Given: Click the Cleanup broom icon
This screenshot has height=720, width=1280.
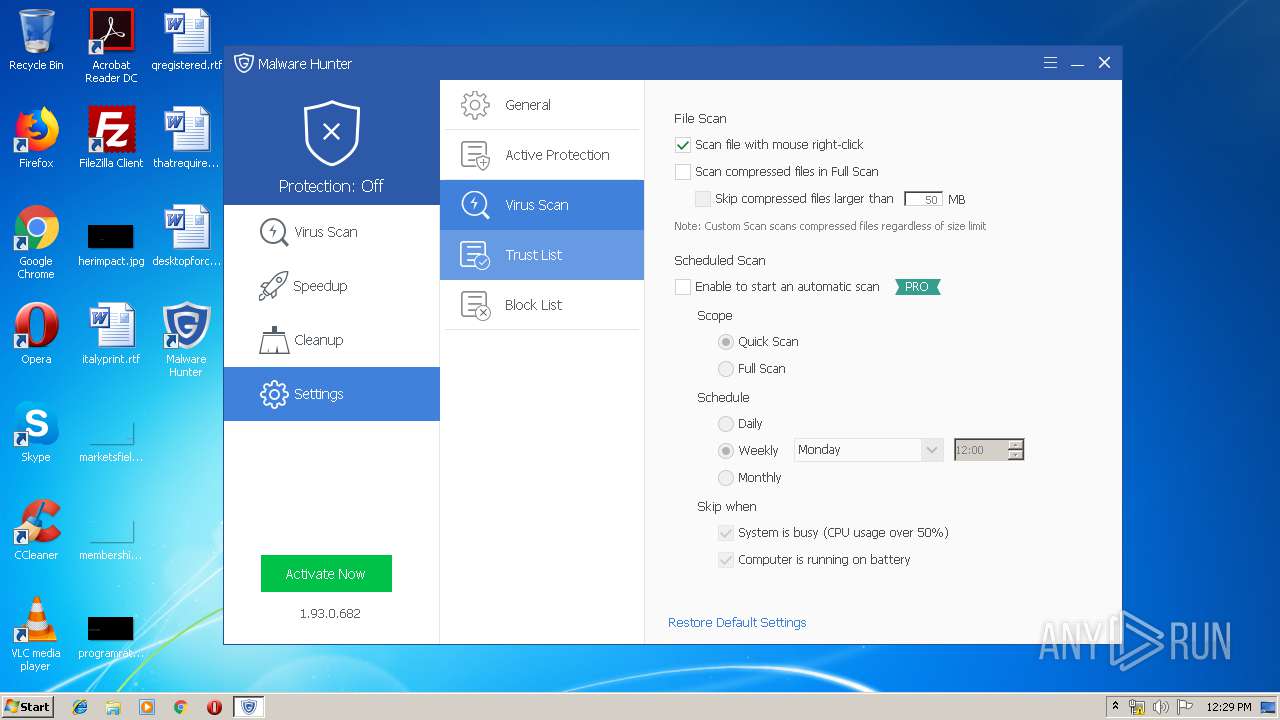Looking at the screenshot, I should (x=274, y=340).
